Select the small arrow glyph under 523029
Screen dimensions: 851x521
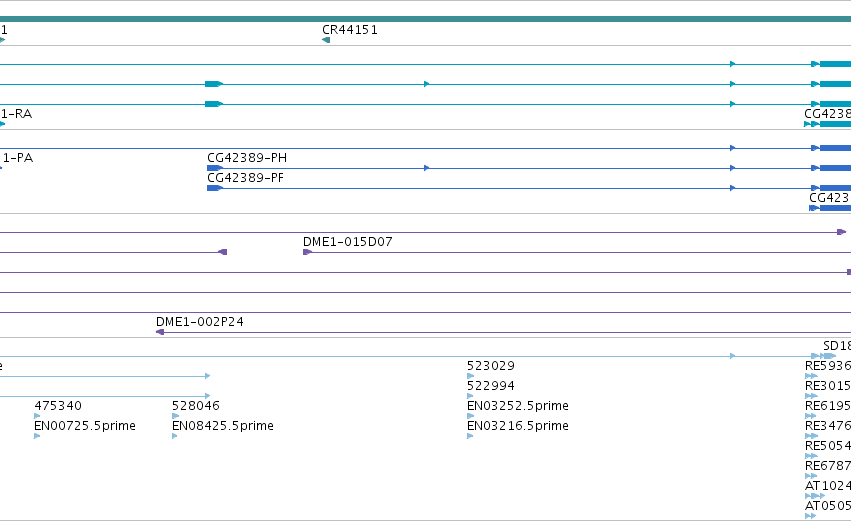[x=470, y=376]
